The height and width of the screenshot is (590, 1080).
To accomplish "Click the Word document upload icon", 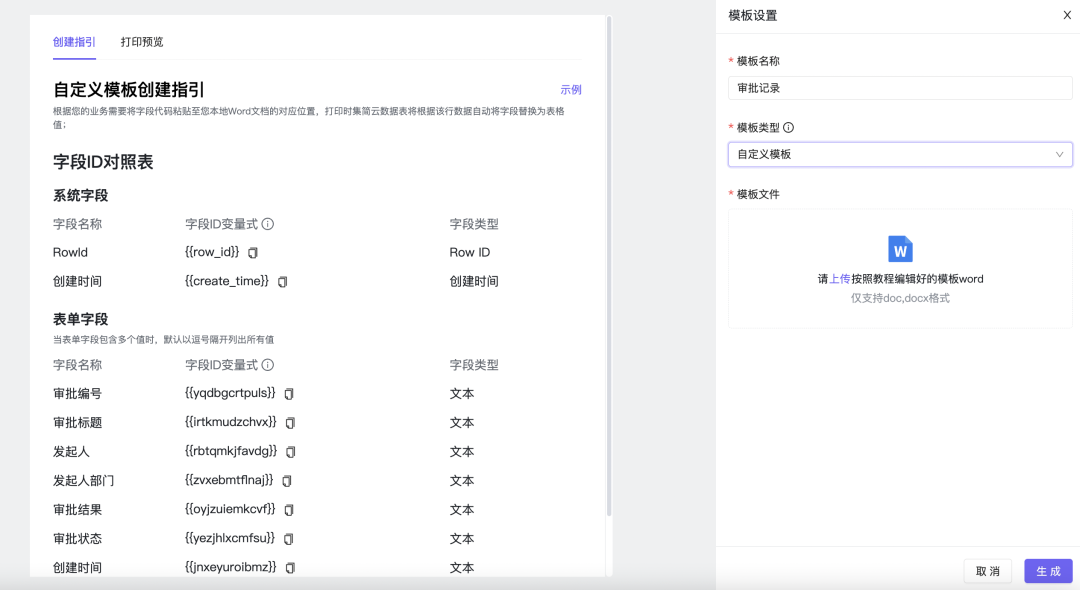I will pos(900,249).
